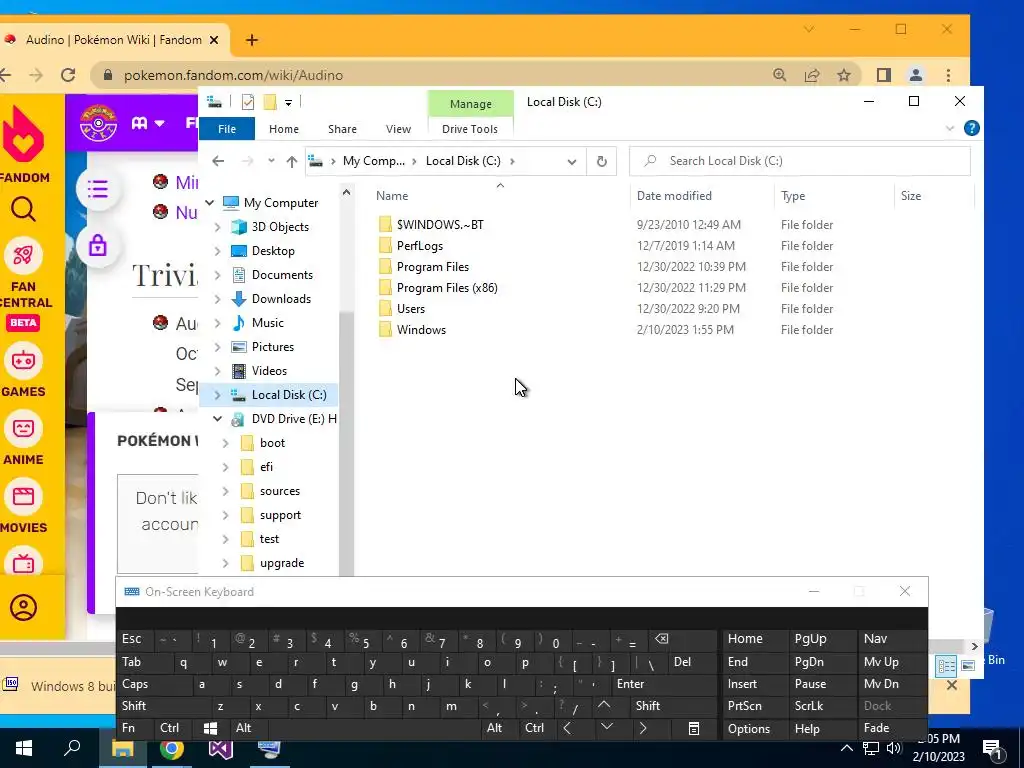Click the purple padlock icon on wiki page
The height and width of the screenshot is (768, 1024).
(x=98, y=246)
